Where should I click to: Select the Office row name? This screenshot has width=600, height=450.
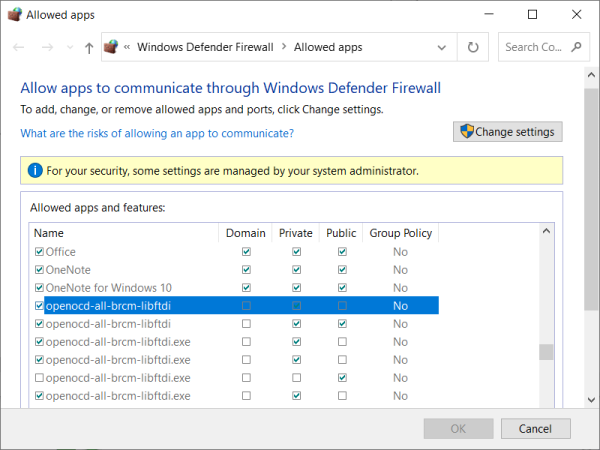point(60,252)
